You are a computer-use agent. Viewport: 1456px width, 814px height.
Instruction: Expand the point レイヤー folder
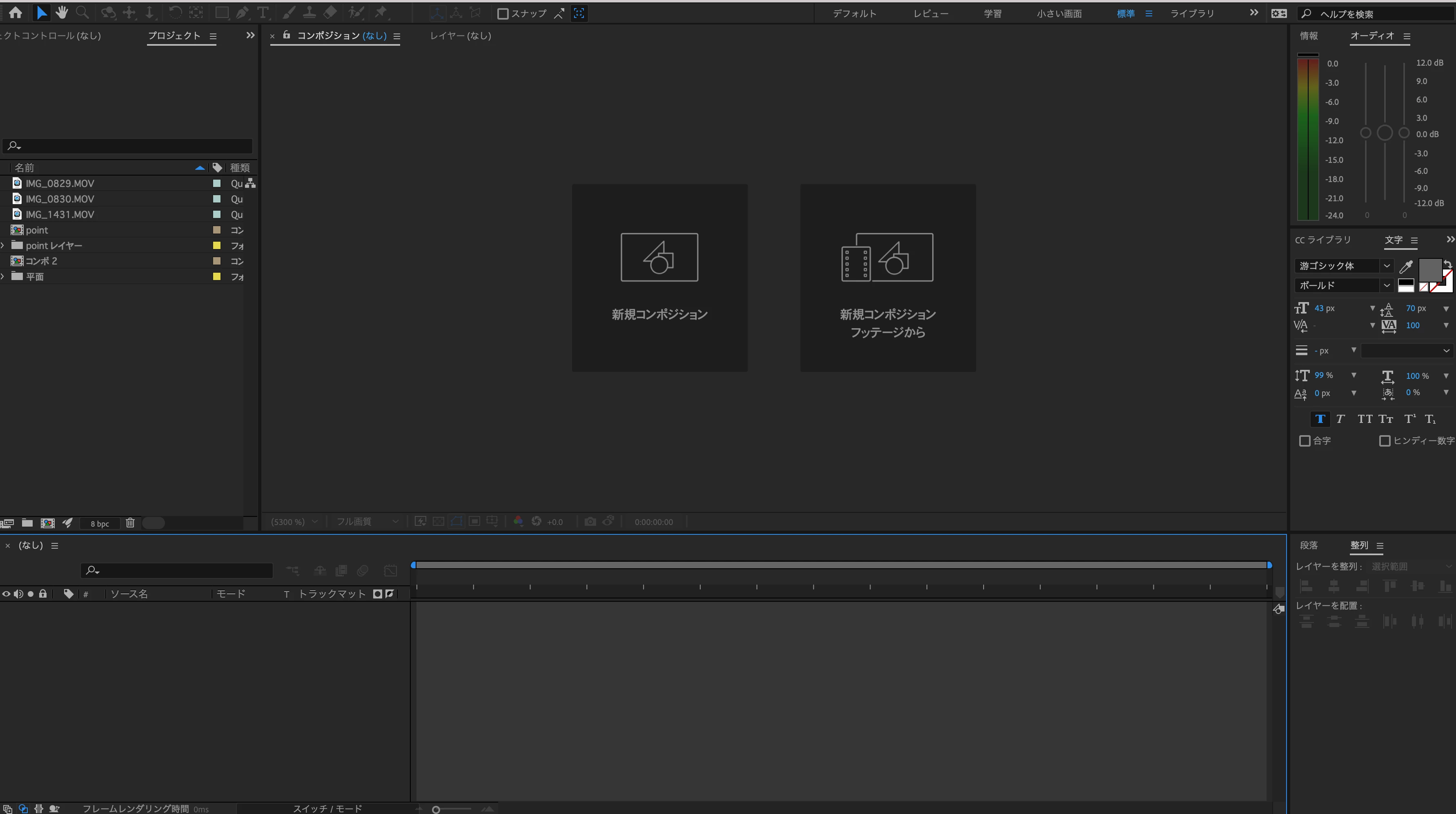point(3,245)
